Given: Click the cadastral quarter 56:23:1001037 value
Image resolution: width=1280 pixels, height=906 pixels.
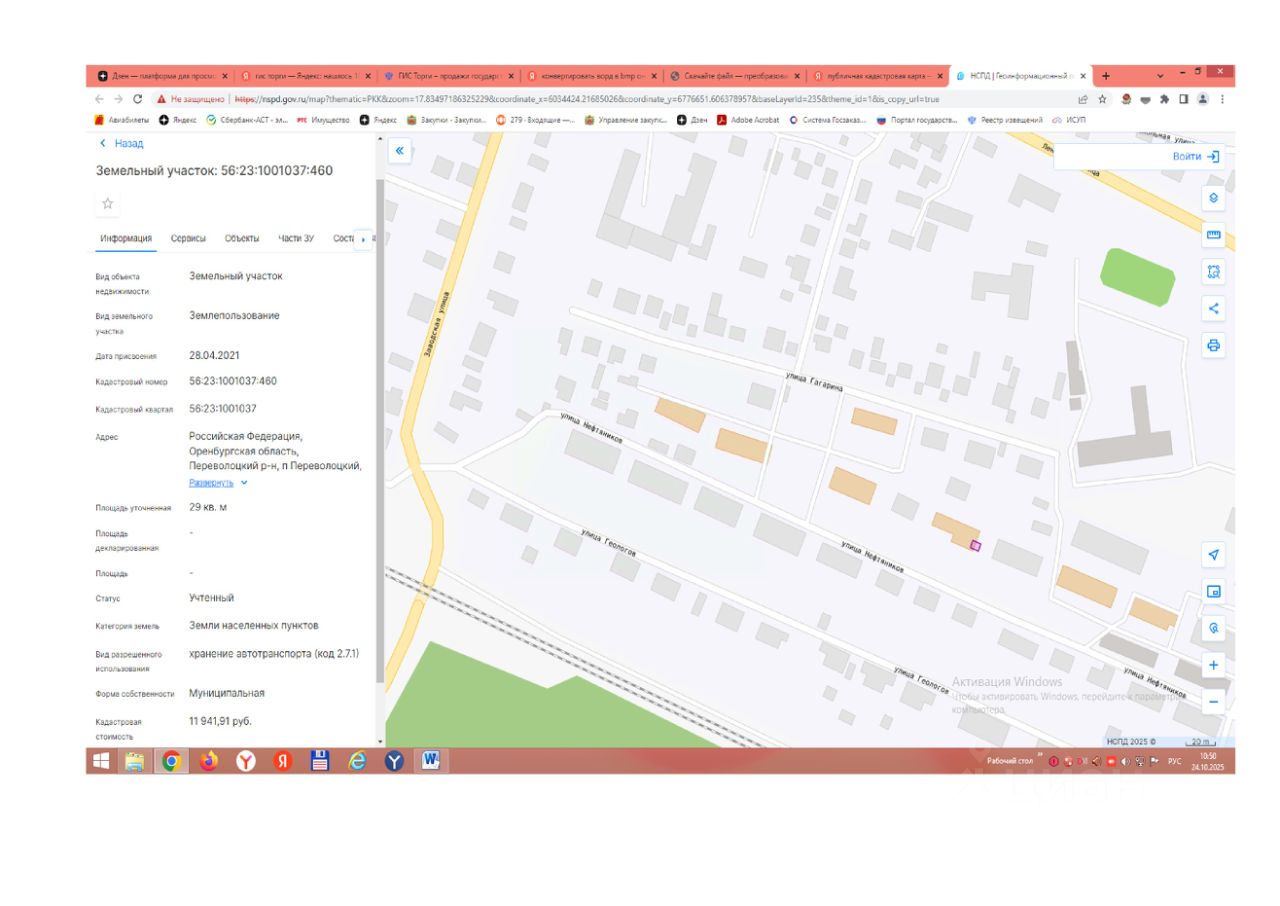Looking at the screenshot, I should pyautogui.click(x=223, y=409).
